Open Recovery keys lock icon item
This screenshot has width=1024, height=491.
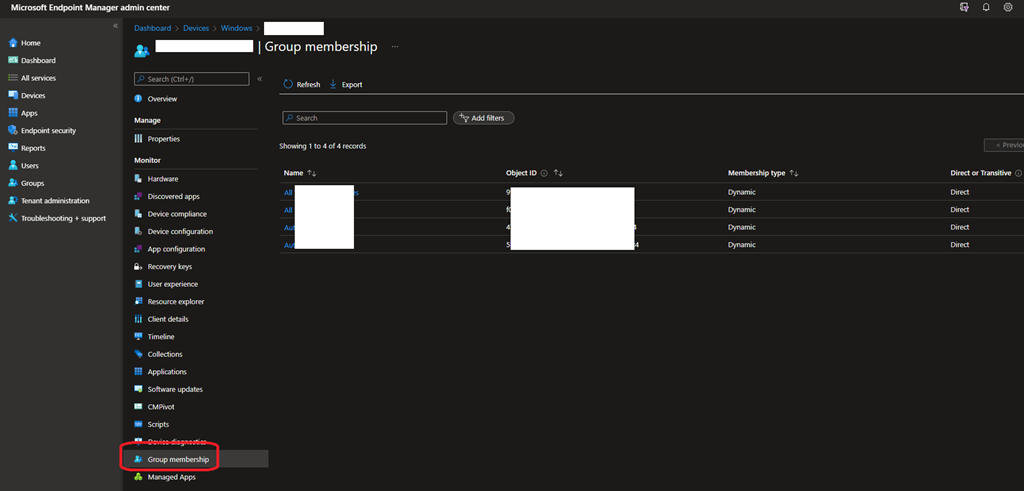point(139,267)
